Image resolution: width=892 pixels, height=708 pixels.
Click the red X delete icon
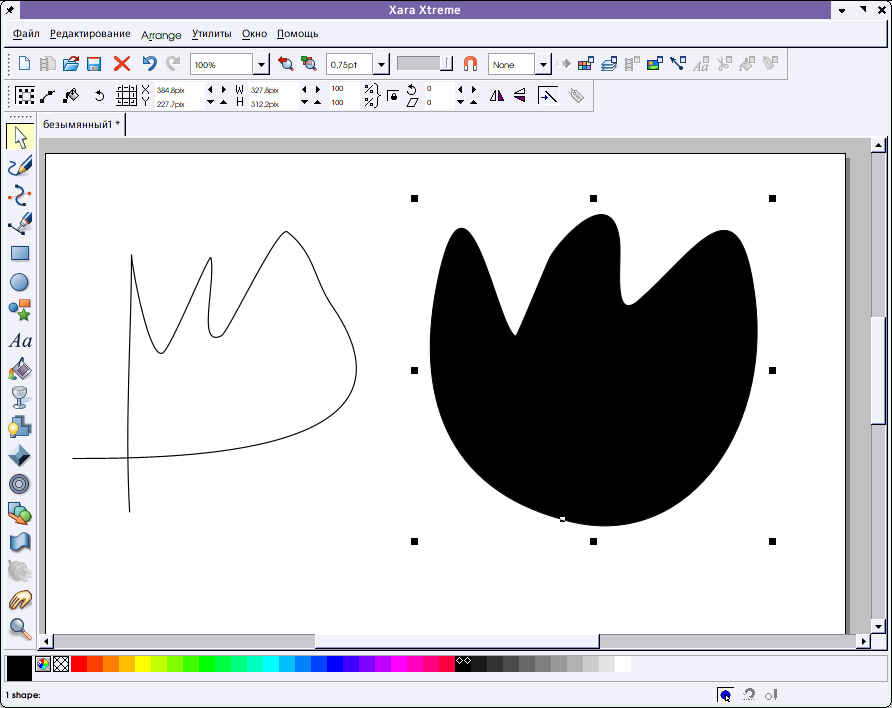[x=122, y=64]
